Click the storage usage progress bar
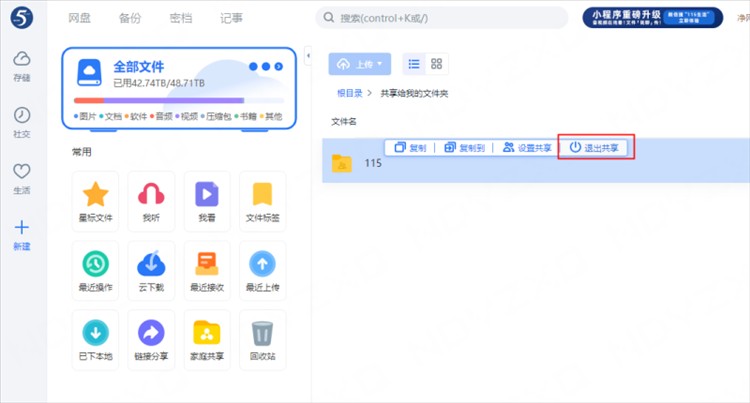Image resolution: width=750 pixels, height=403 pixels. coord(179,100)
